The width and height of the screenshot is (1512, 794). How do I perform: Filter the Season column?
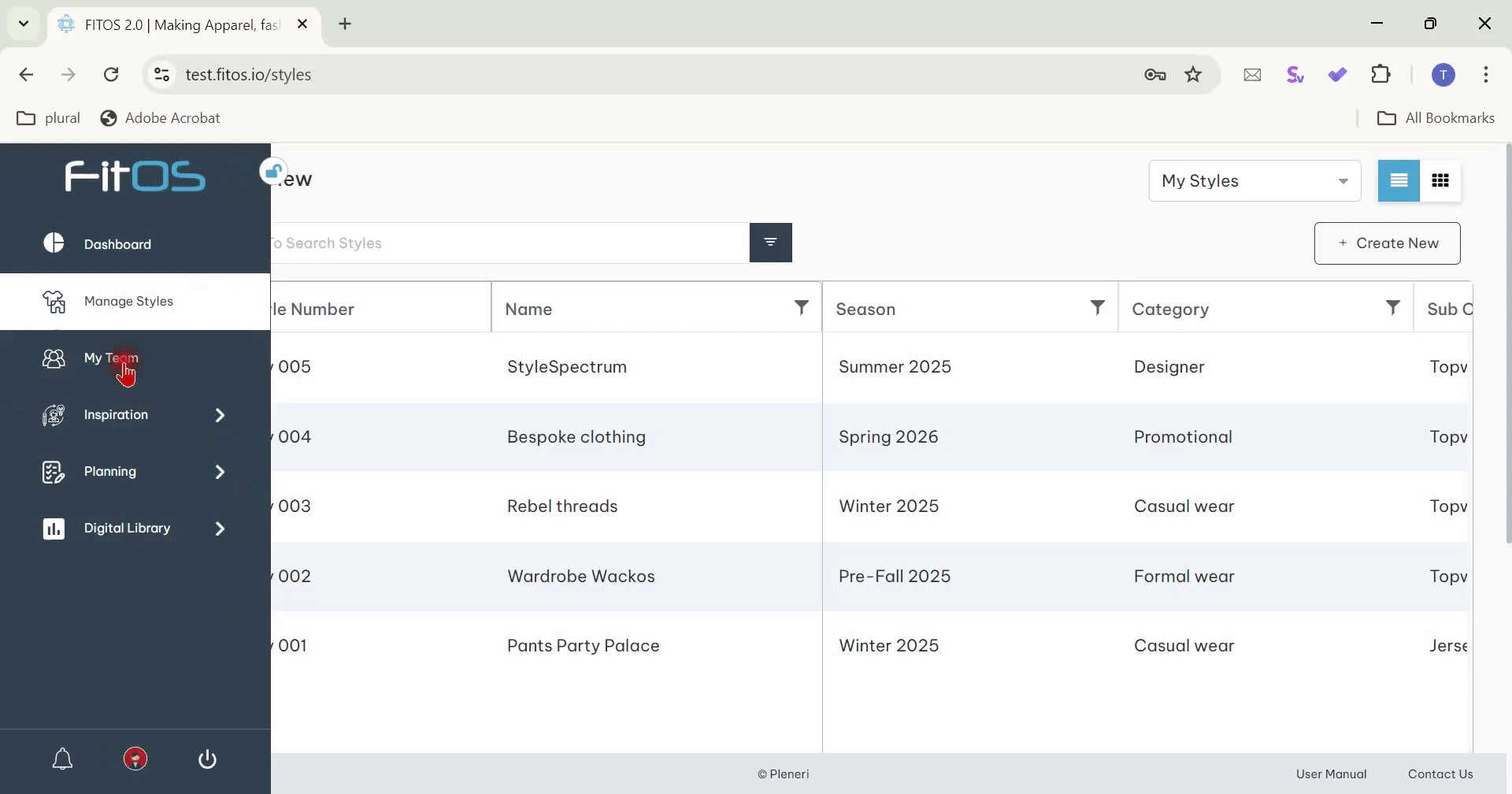1098,308
